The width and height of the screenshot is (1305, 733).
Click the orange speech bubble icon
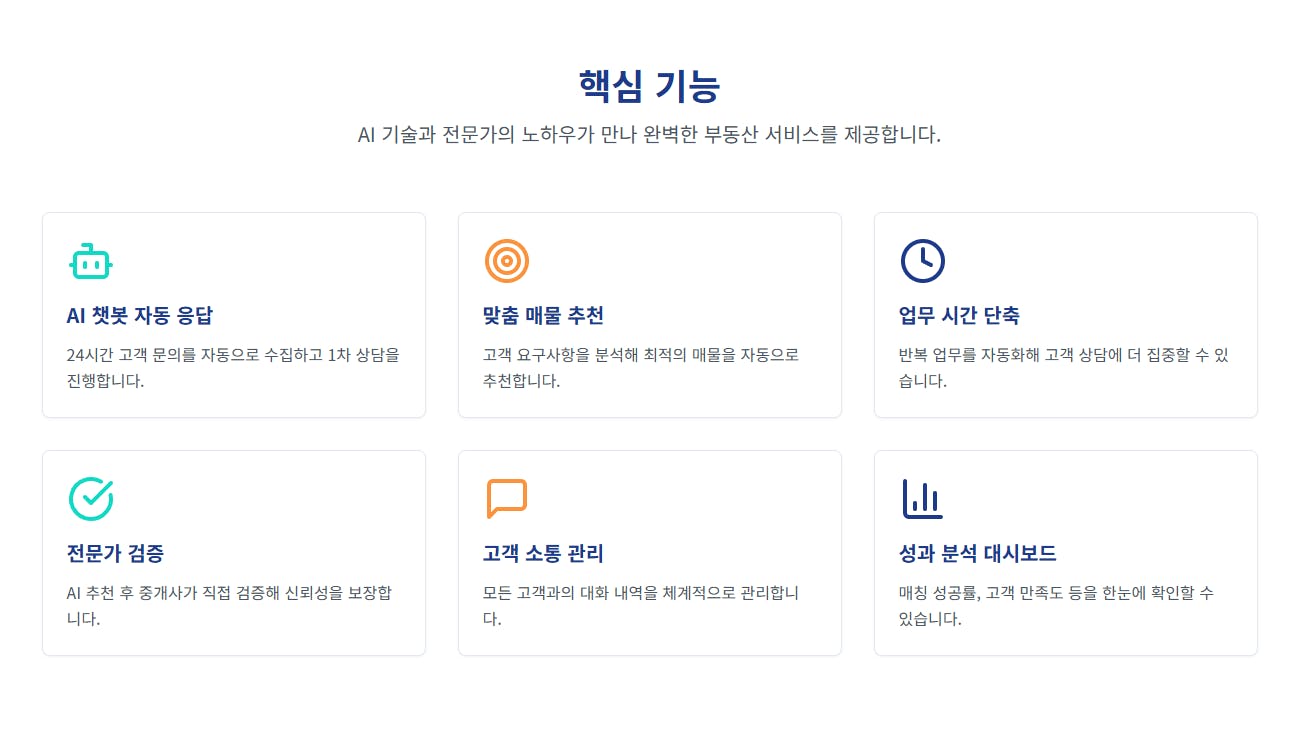click(x=507, y=499)
